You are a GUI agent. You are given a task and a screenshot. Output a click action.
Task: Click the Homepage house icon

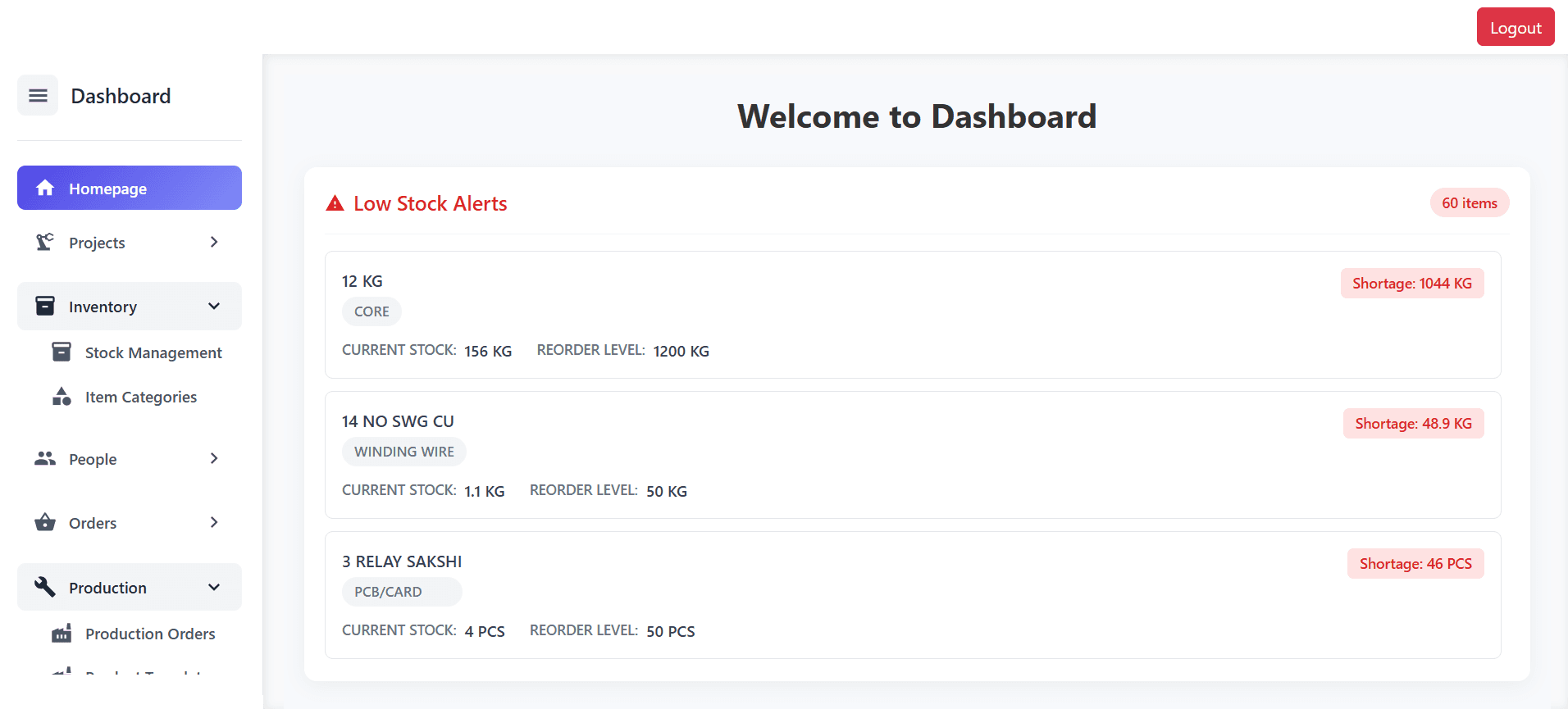click(45, 189)
